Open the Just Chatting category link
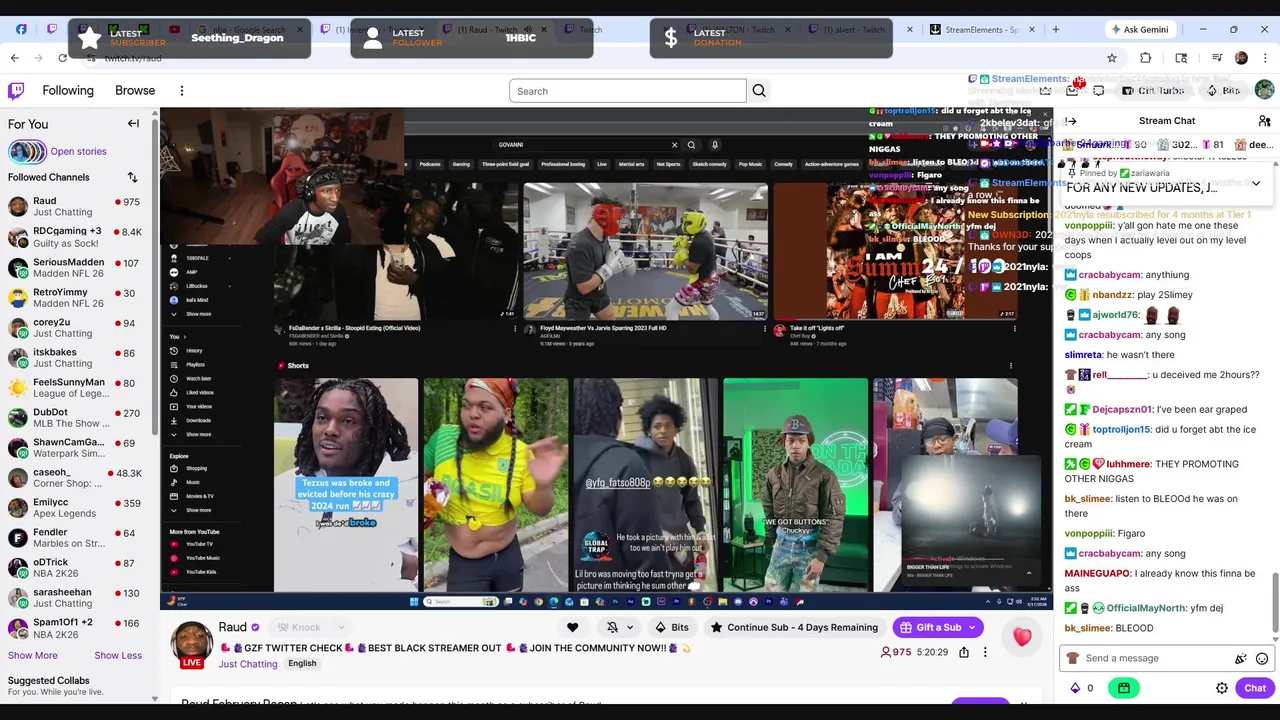The height and width of the screenshot is (720, 1280). coord(248,665)
